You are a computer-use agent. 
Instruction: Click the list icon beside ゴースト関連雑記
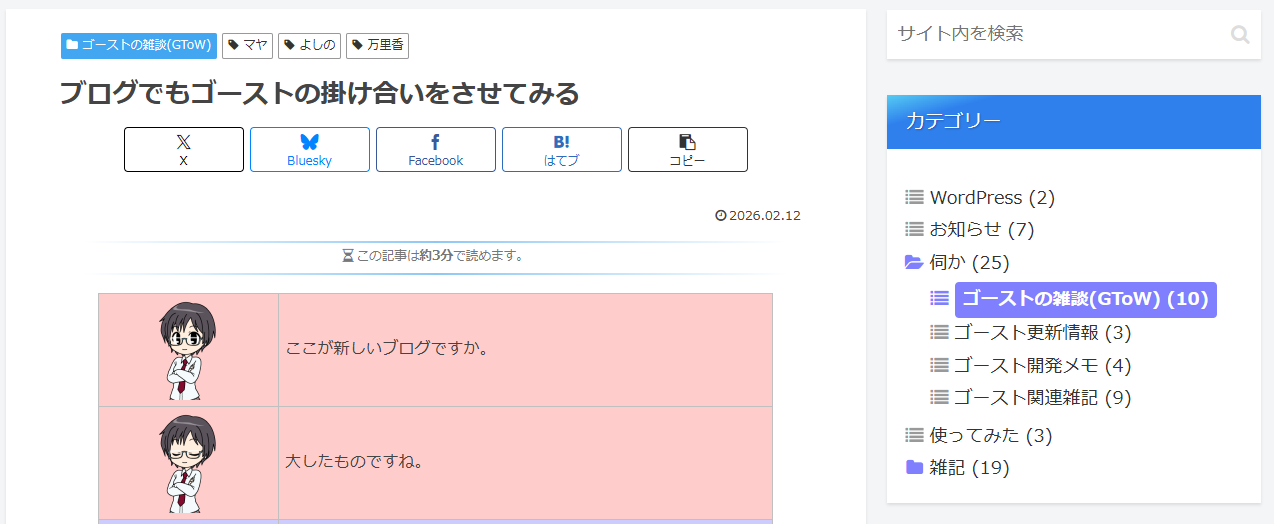tap(939, 397)
